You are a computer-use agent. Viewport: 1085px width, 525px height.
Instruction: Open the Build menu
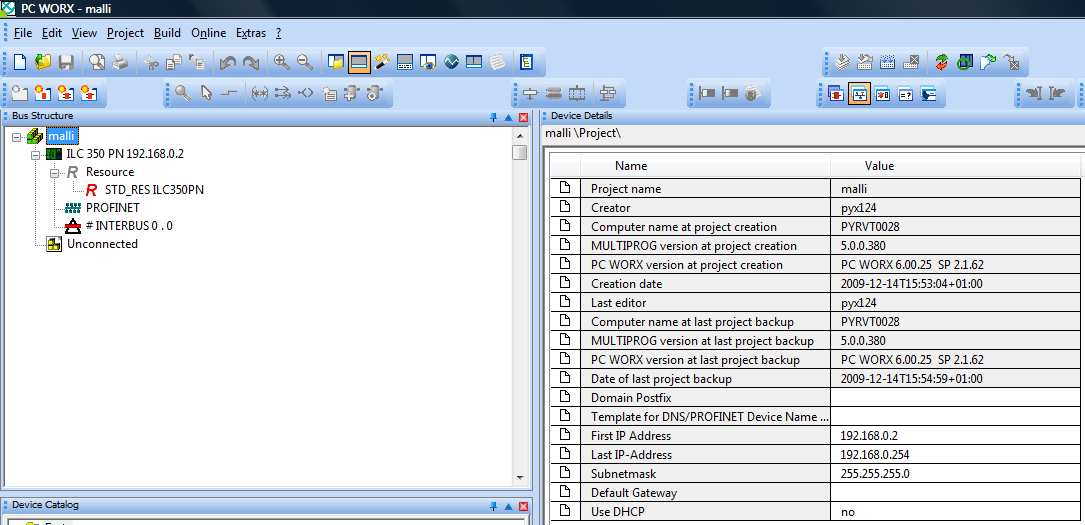167,33
